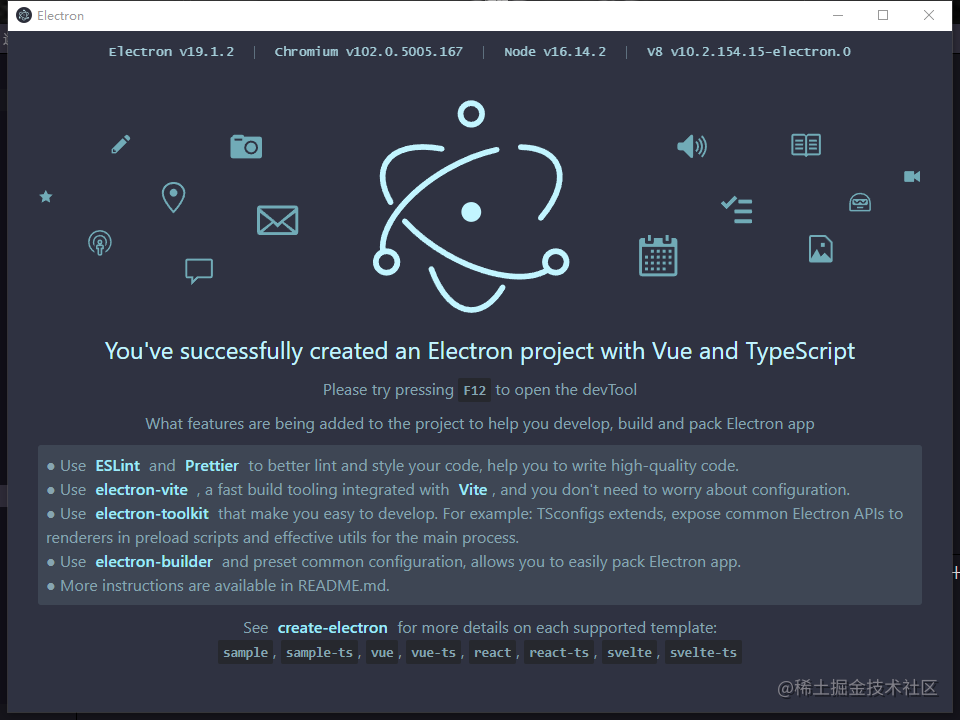This screenshot has height=720, width=960.
Task: Open the Prettier link
Action: pos(212,466)
